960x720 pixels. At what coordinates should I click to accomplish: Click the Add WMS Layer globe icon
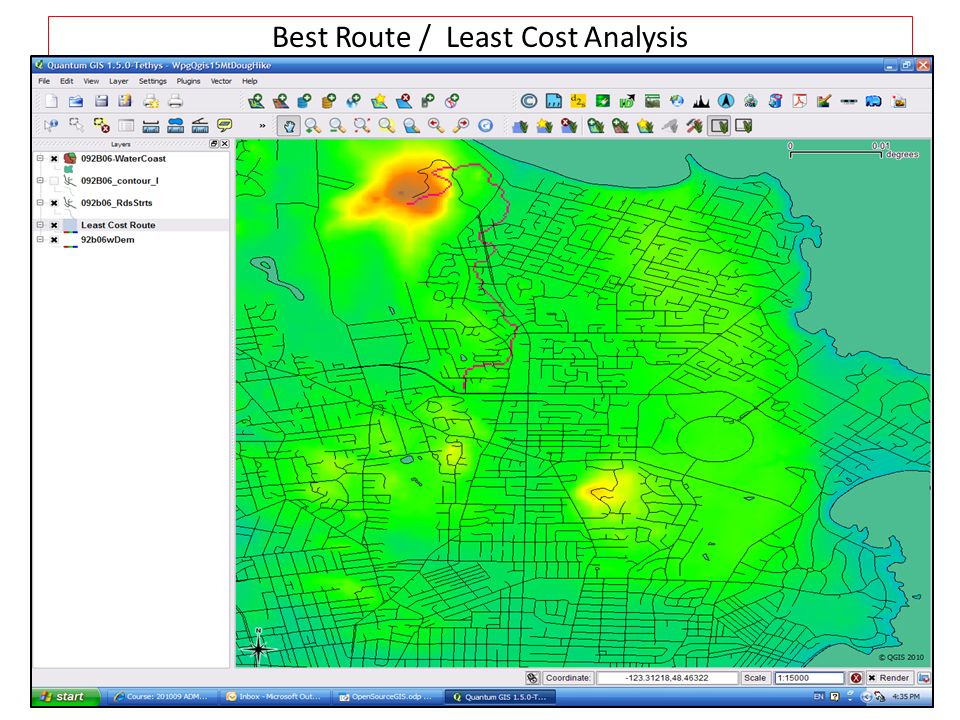click(353, 101)
